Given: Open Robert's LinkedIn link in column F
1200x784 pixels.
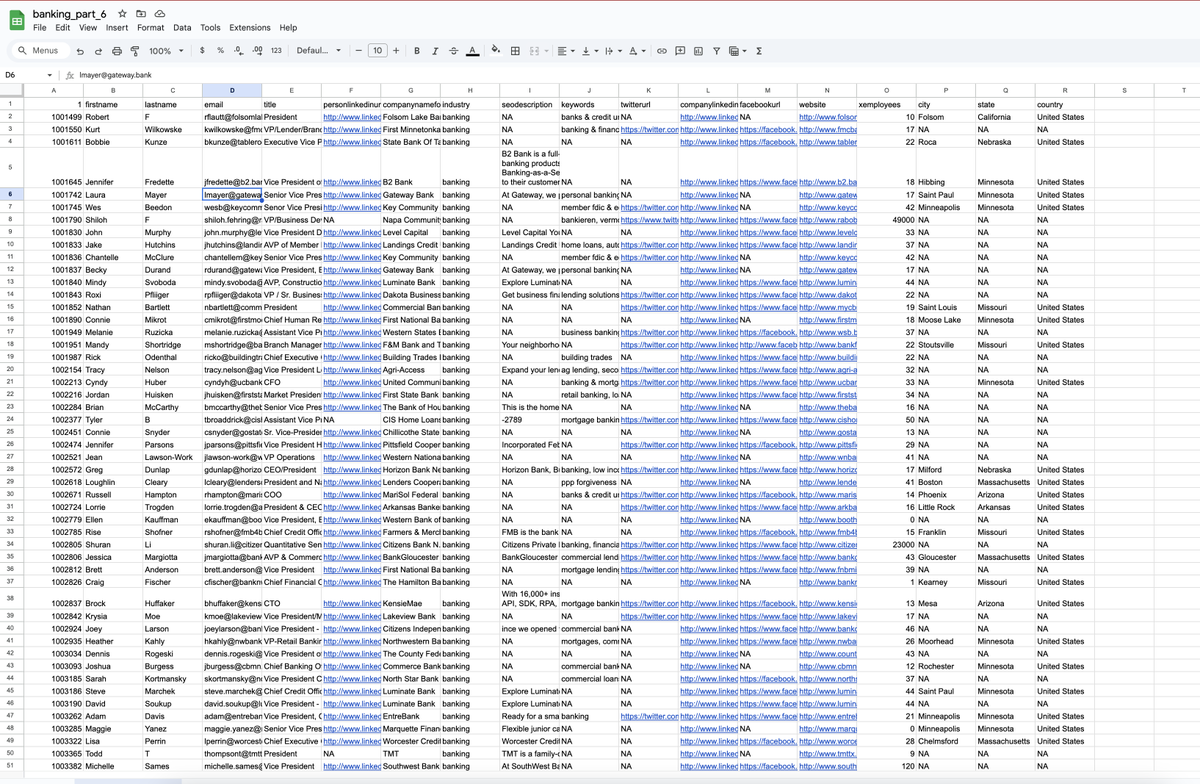Looking at the screenshot, I should tap(351, 117).
